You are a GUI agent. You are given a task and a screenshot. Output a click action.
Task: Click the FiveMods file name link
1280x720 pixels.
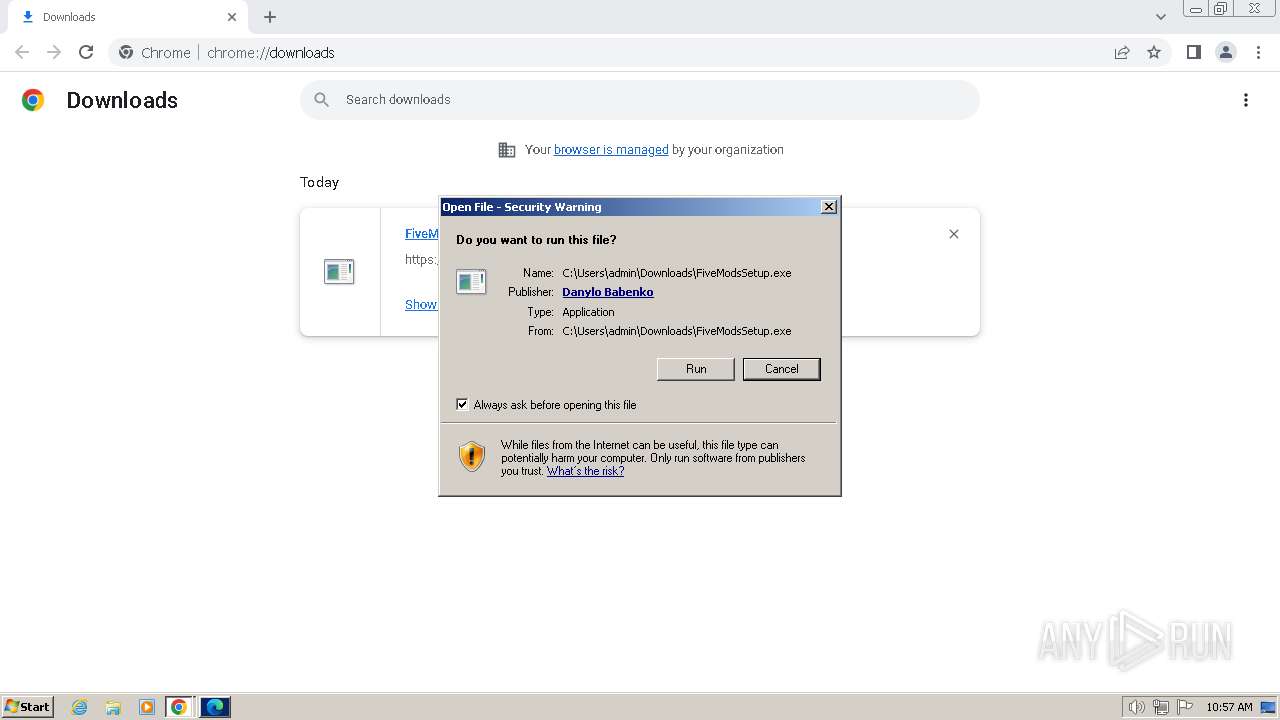click(x=421, y=234)
